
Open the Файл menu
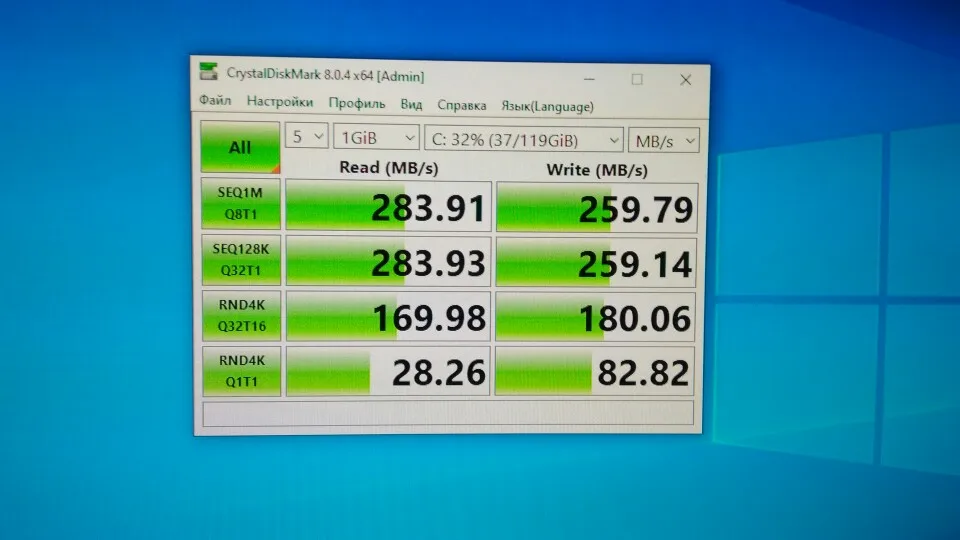[x=215, y=100]
